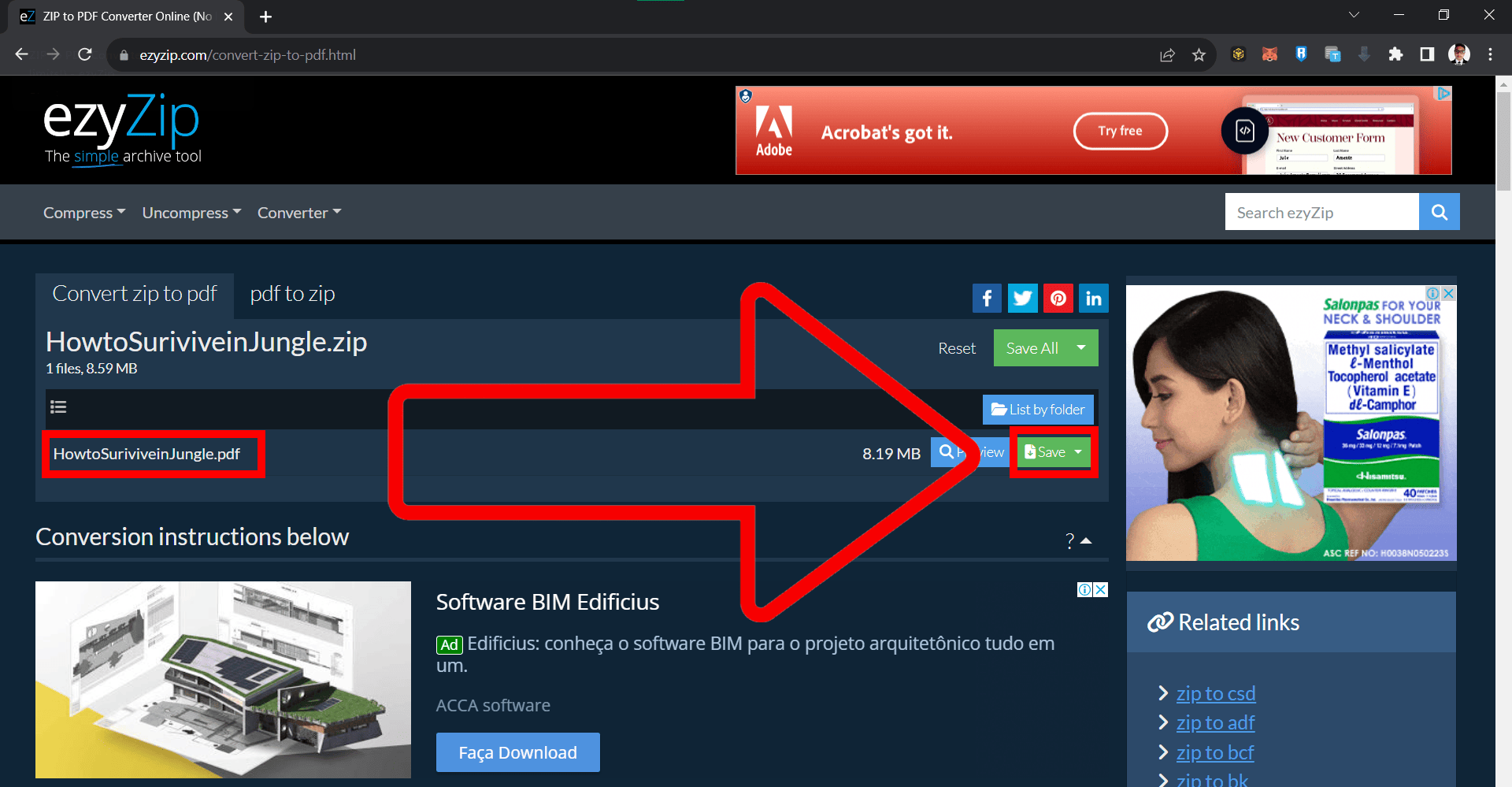Share the page via the Facebook icon
Screen dimensions: 1512x787
pos(987,298)
